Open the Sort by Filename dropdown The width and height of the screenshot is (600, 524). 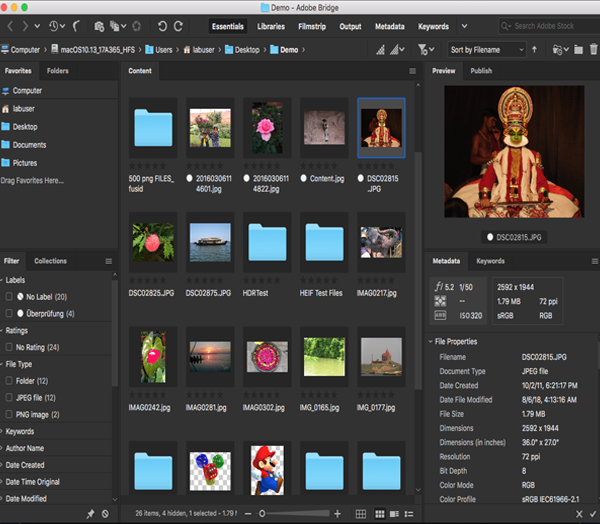[486, 49]
